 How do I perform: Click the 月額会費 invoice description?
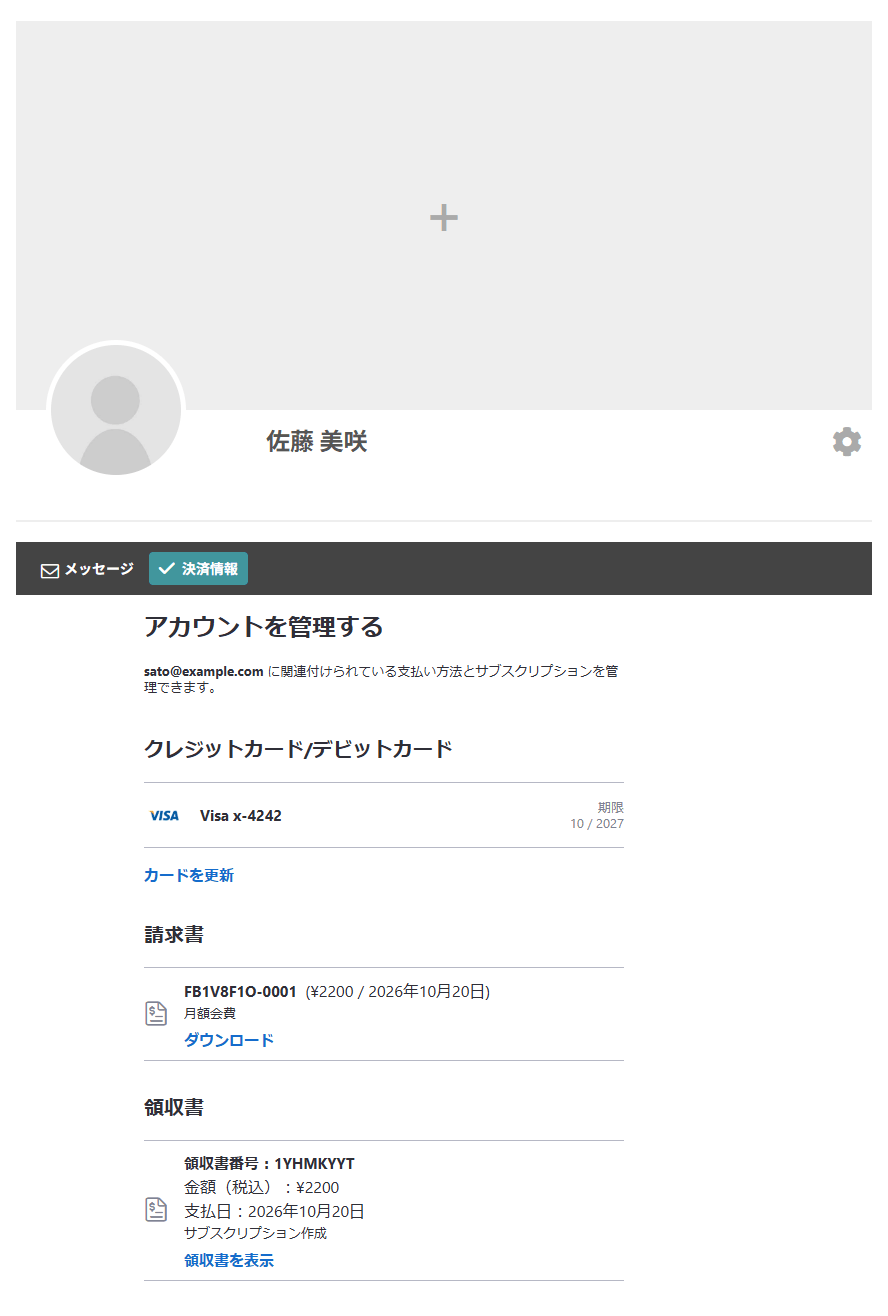210,1014
